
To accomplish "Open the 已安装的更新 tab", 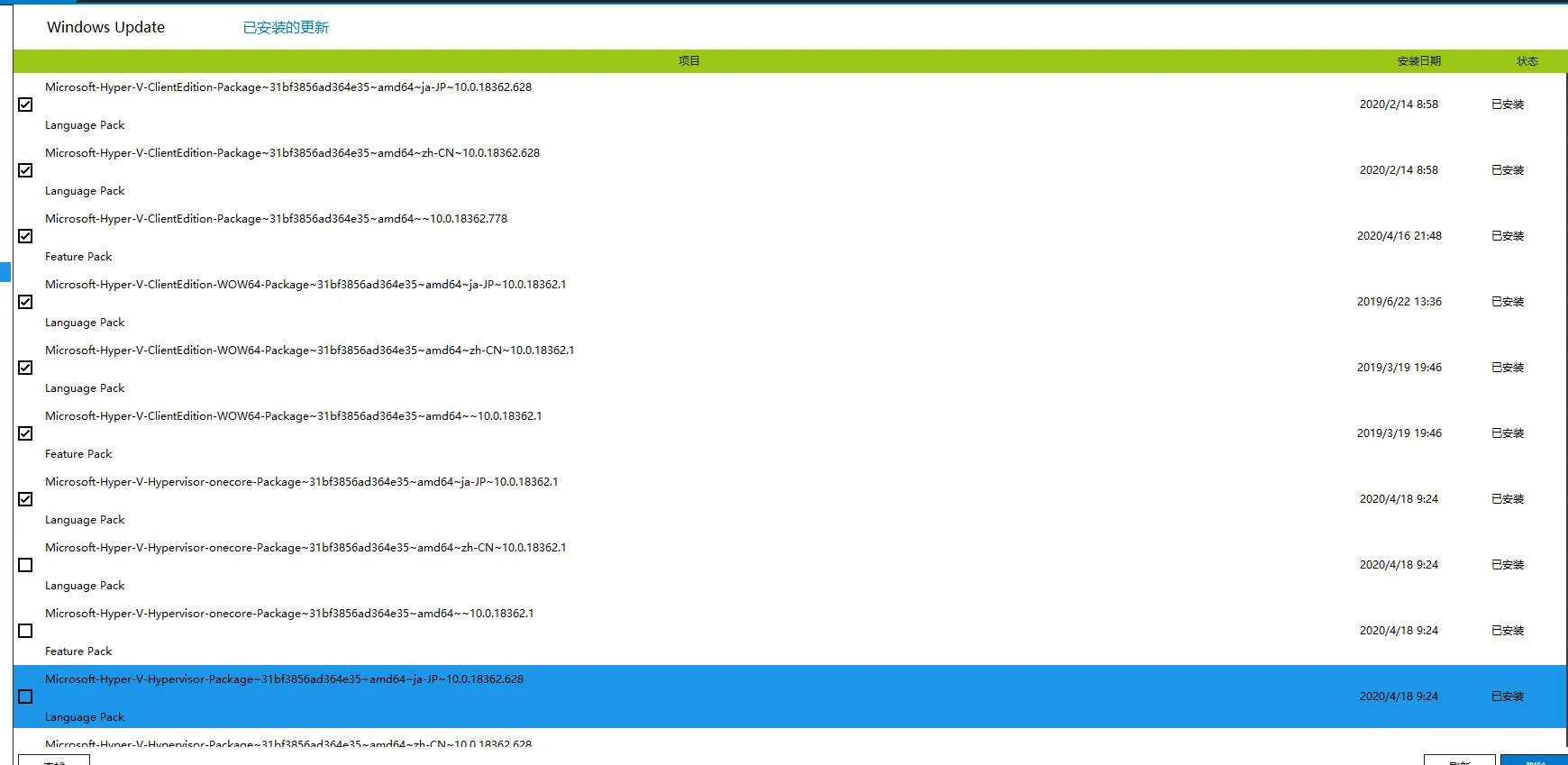I will coord(286,28).
